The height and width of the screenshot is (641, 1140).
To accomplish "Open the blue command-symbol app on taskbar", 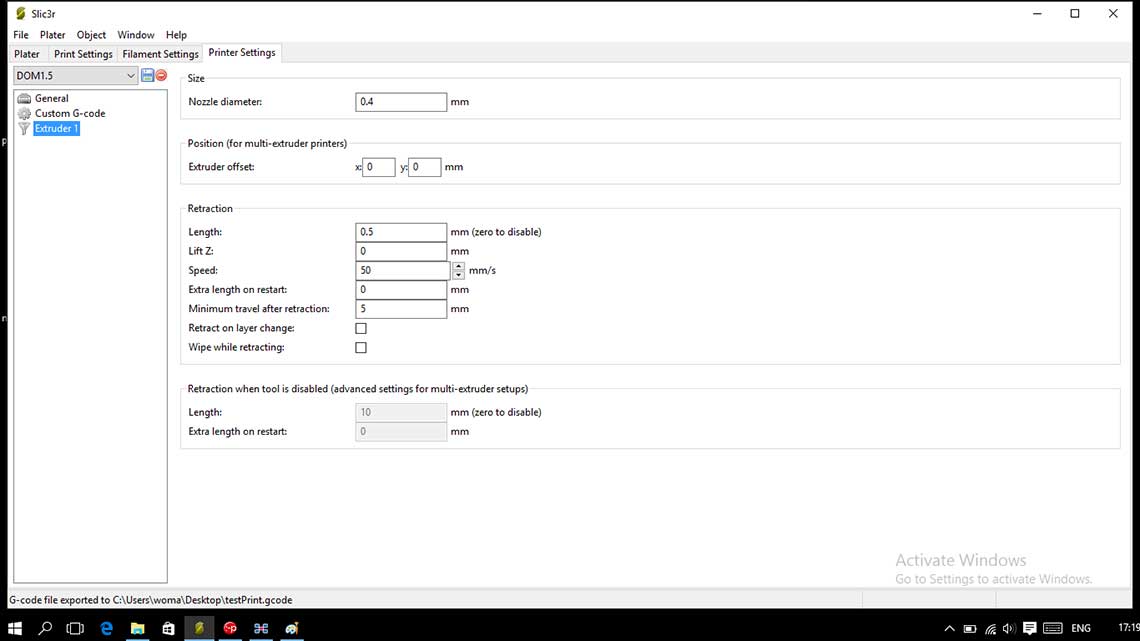I will (x=261, y=629).
